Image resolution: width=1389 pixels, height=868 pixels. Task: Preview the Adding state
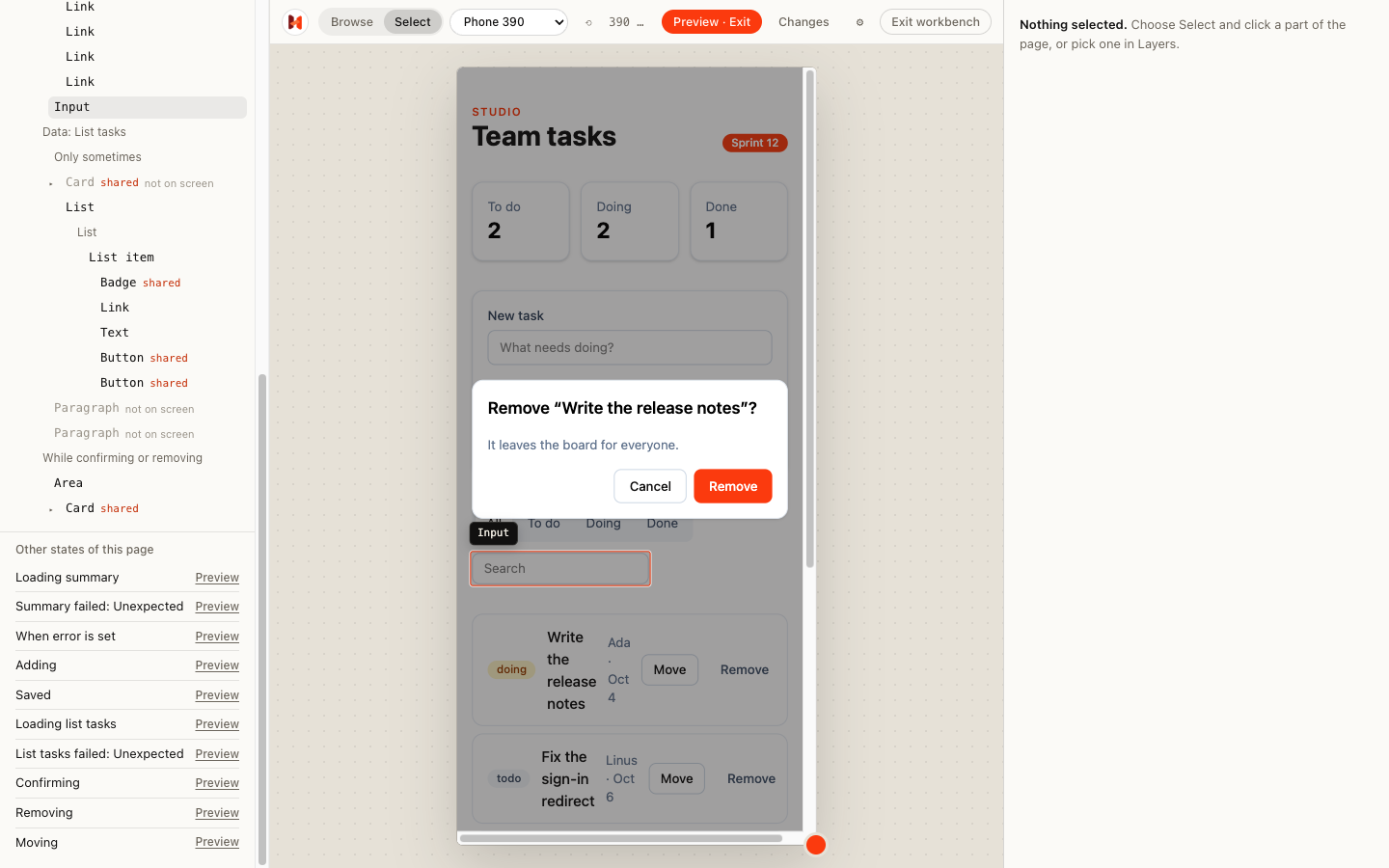[217, 665]
